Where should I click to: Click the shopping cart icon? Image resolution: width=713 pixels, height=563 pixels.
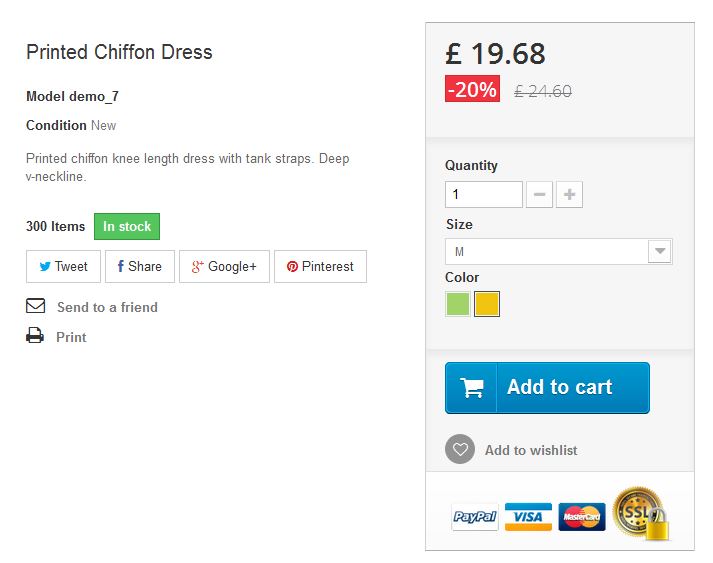471,388
